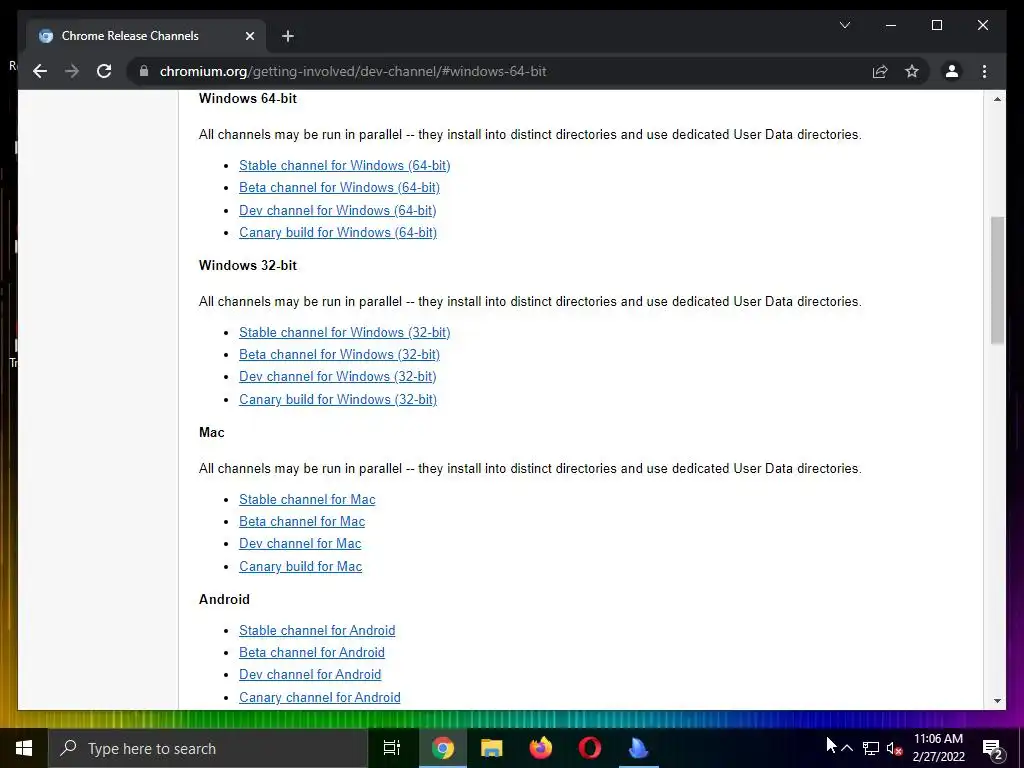
Task: Open Chrome's three-dot menu
Action: 984,71
